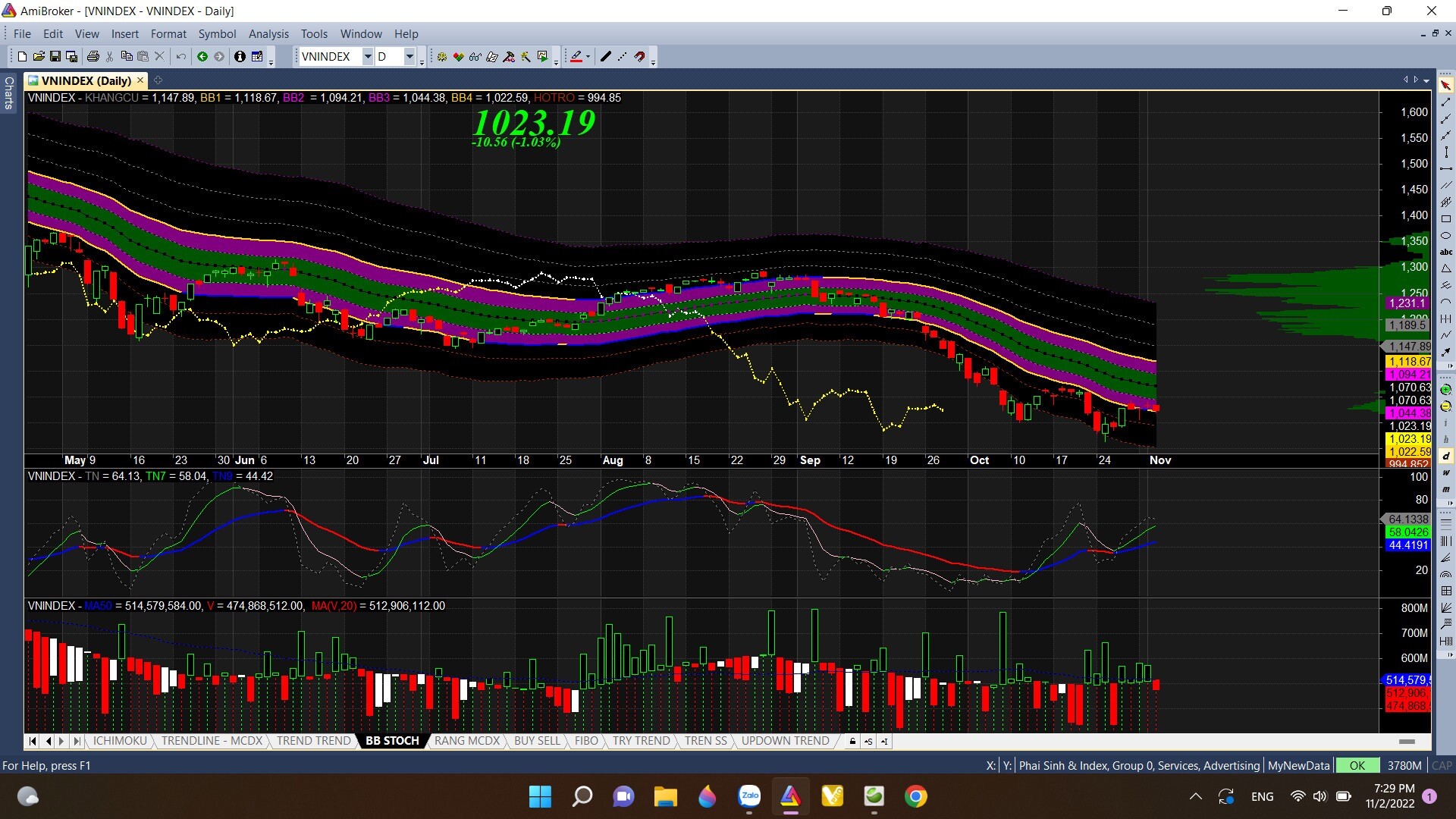Screen dimensions: 1456x819
Task: Switch to the FIBO sheet tab
Action: (586, 741)
